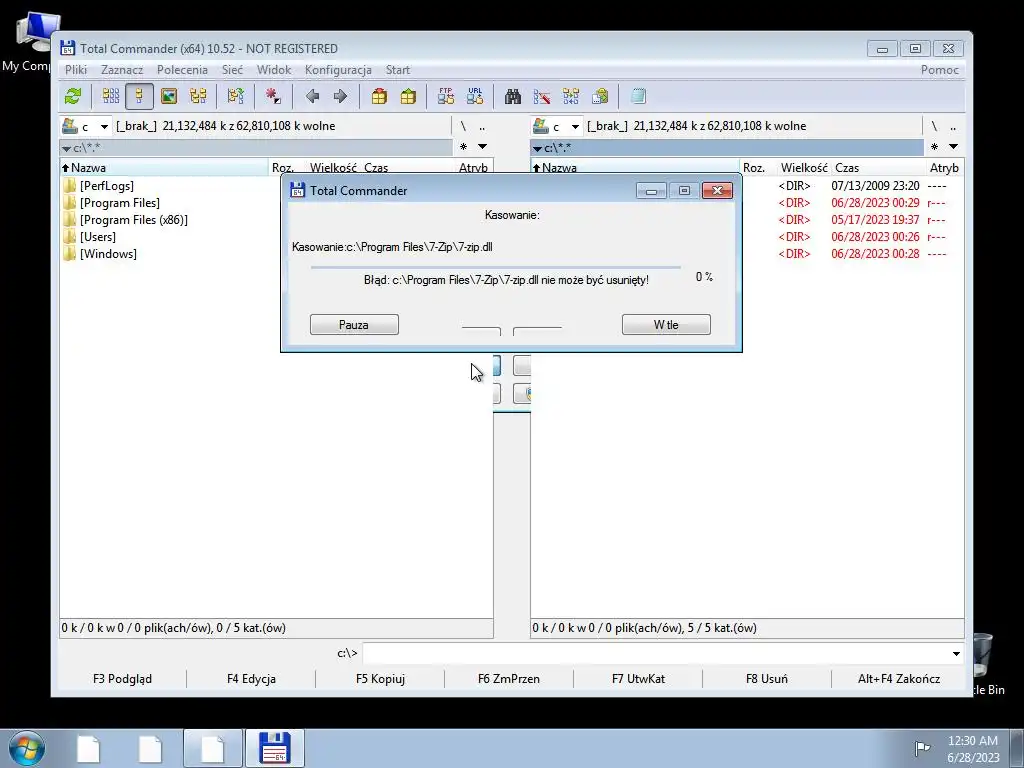This screenshot has height=768, width=1024.
Task: Click the invert selection toolbar icon
Action: (236, 97)
